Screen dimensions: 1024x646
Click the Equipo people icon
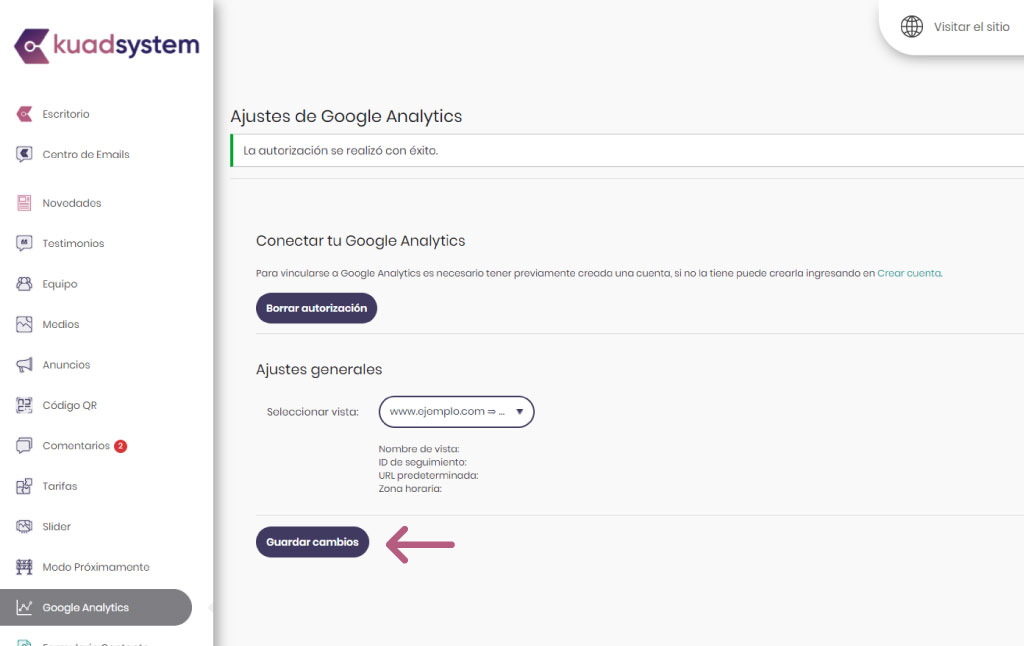tap(24, 284)
